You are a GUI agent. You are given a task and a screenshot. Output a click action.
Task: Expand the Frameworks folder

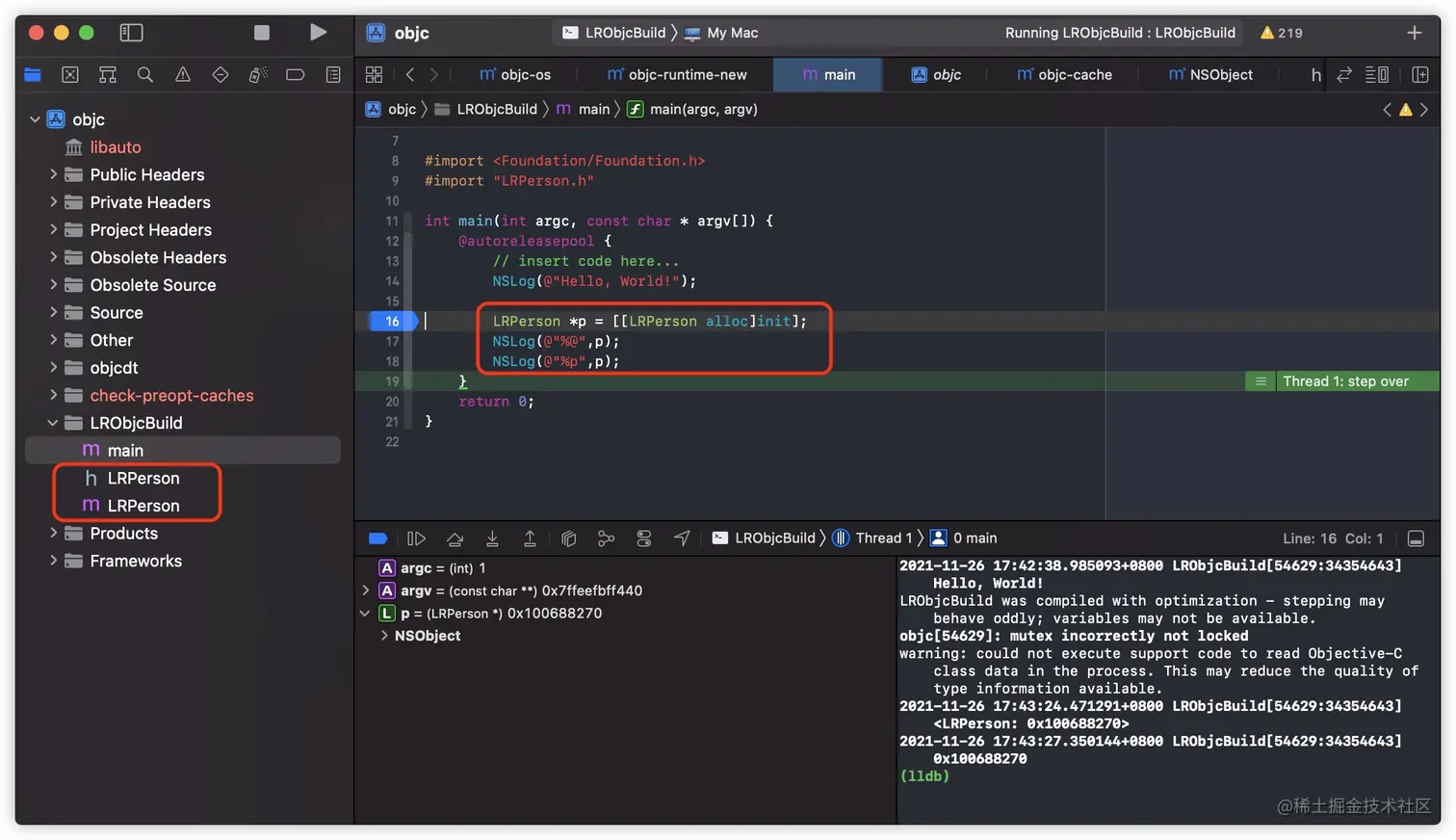[54, 561]
